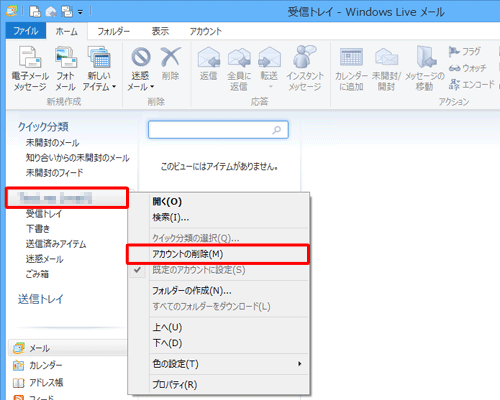Screen dimensions: 500x400
Task: Click the ウォッチ glasses icon
Action: point(454,68)
